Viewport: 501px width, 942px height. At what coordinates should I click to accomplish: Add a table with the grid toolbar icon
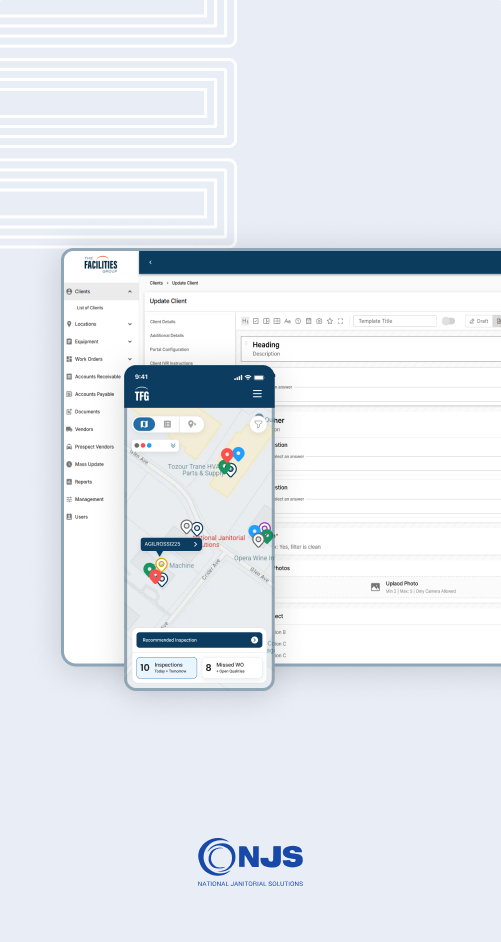pyautogui.click(x=277, y=321)
